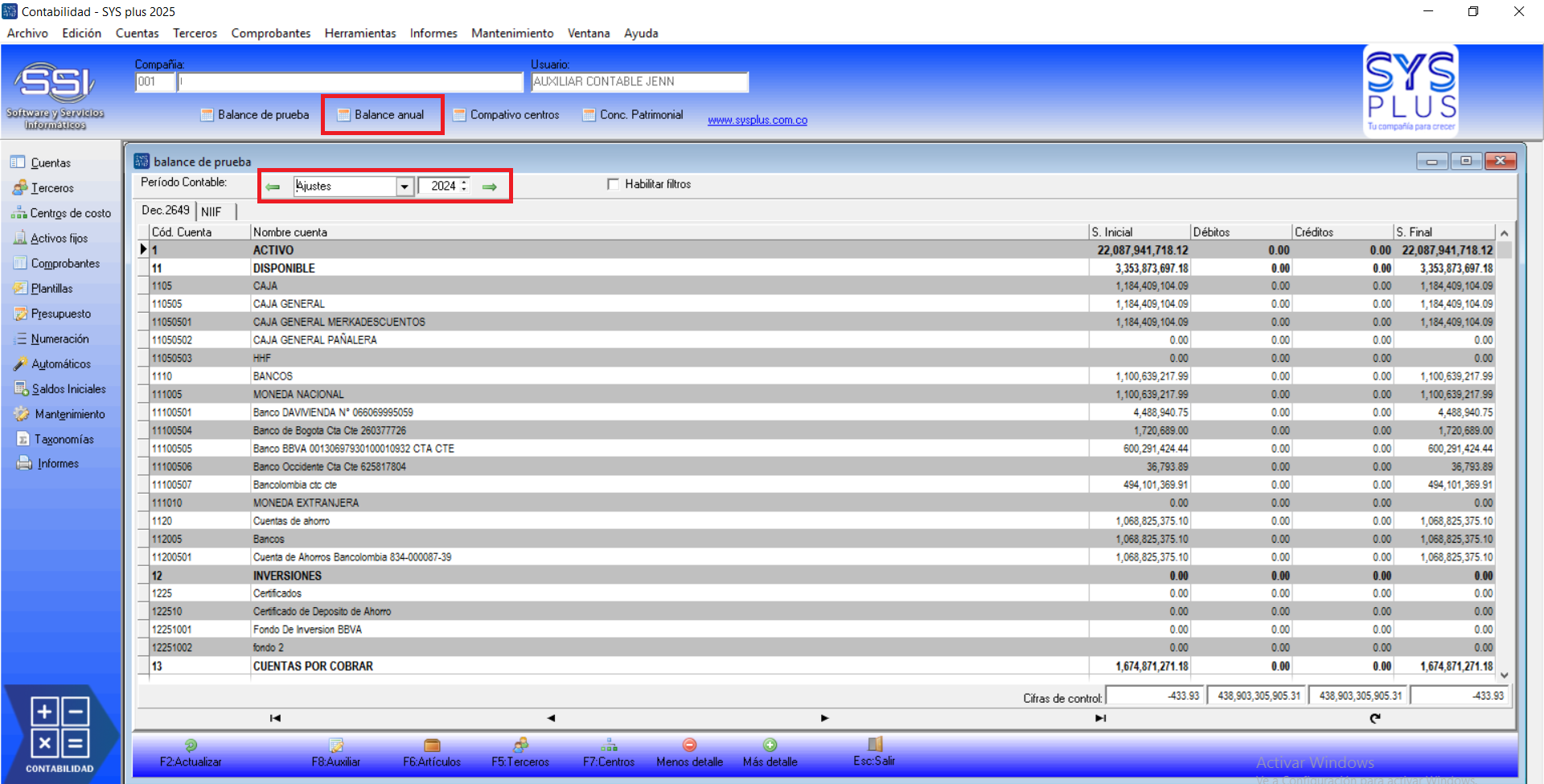The height and width of the screenshot is (784, 1544).
Task: Go to next accounting period arrow
Action: pos(490,187)
